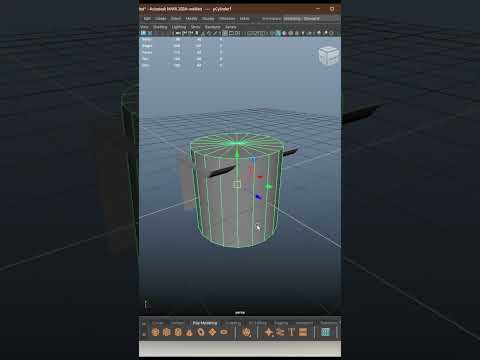Create a polygon torus from the shelf
Screen dimensions: 480x360
[x=201, y=332]
